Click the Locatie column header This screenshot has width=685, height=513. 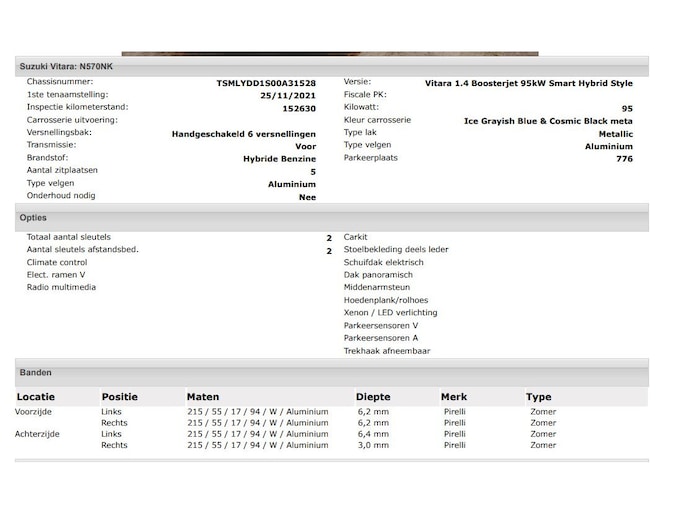(36, 397)
